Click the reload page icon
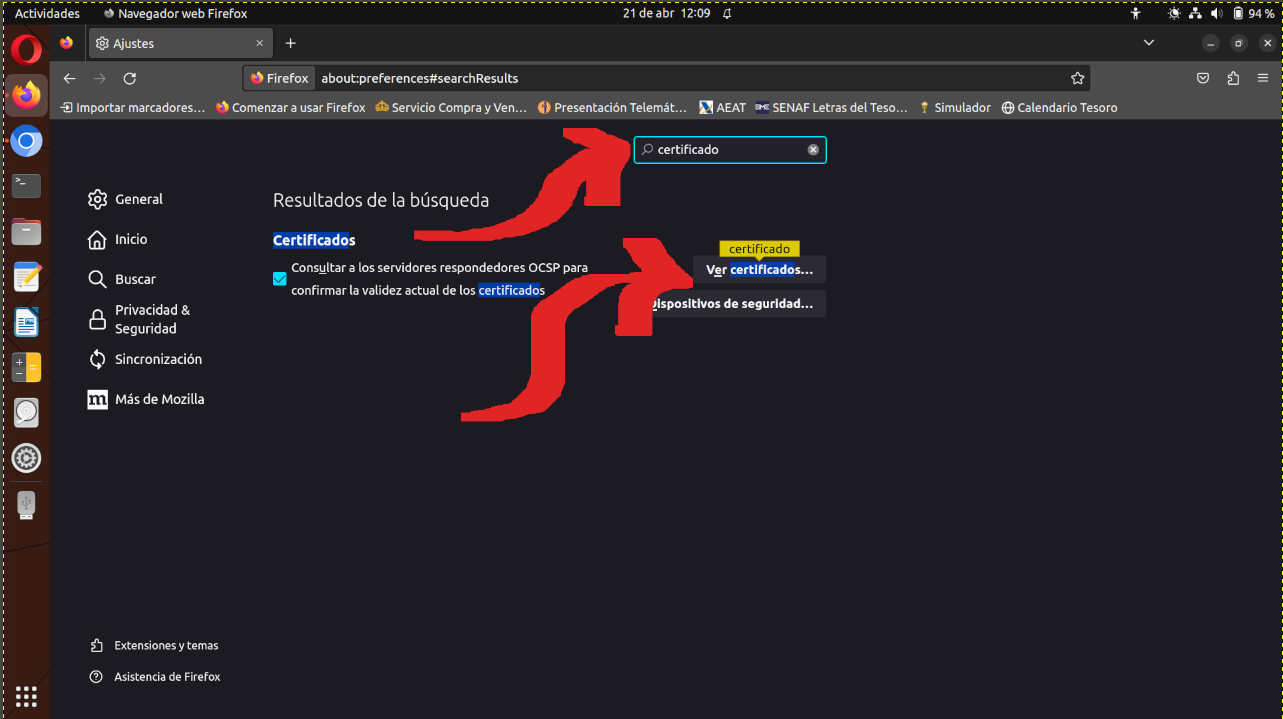The image size is (1283, 719). click(x=129, y=78)
